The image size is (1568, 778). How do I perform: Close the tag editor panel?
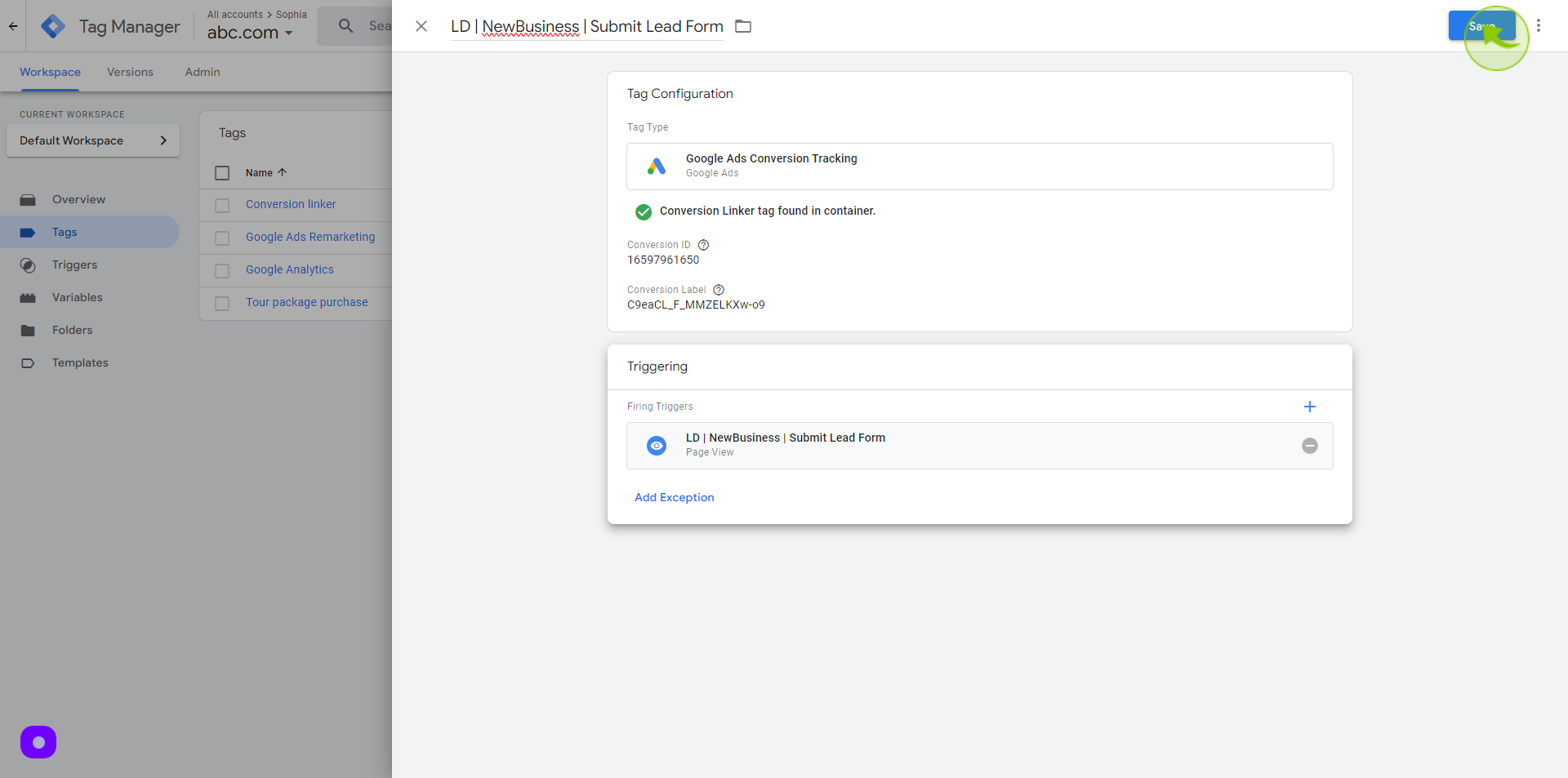click(421, 26)
